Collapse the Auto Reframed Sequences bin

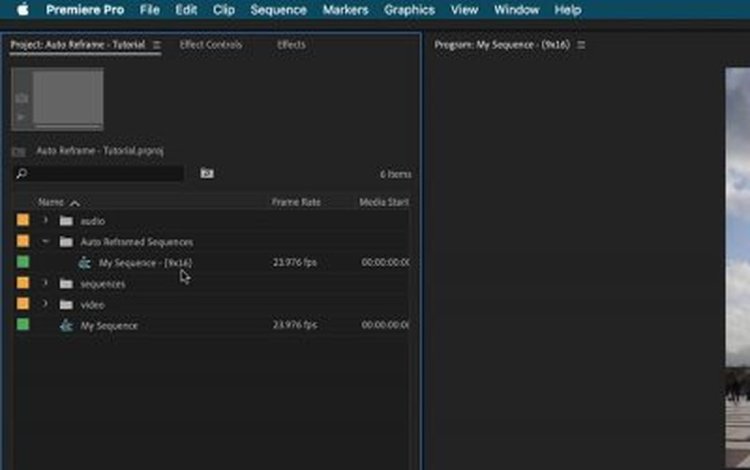pyautogui.click(x=45, y=241)
